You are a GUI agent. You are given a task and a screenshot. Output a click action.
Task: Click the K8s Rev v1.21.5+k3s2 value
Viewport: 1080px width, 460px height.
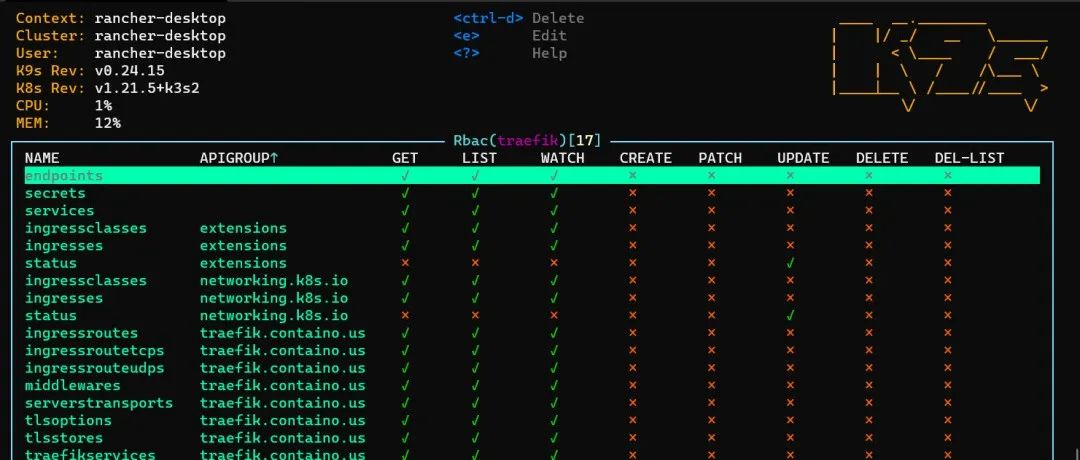[147, 88]
